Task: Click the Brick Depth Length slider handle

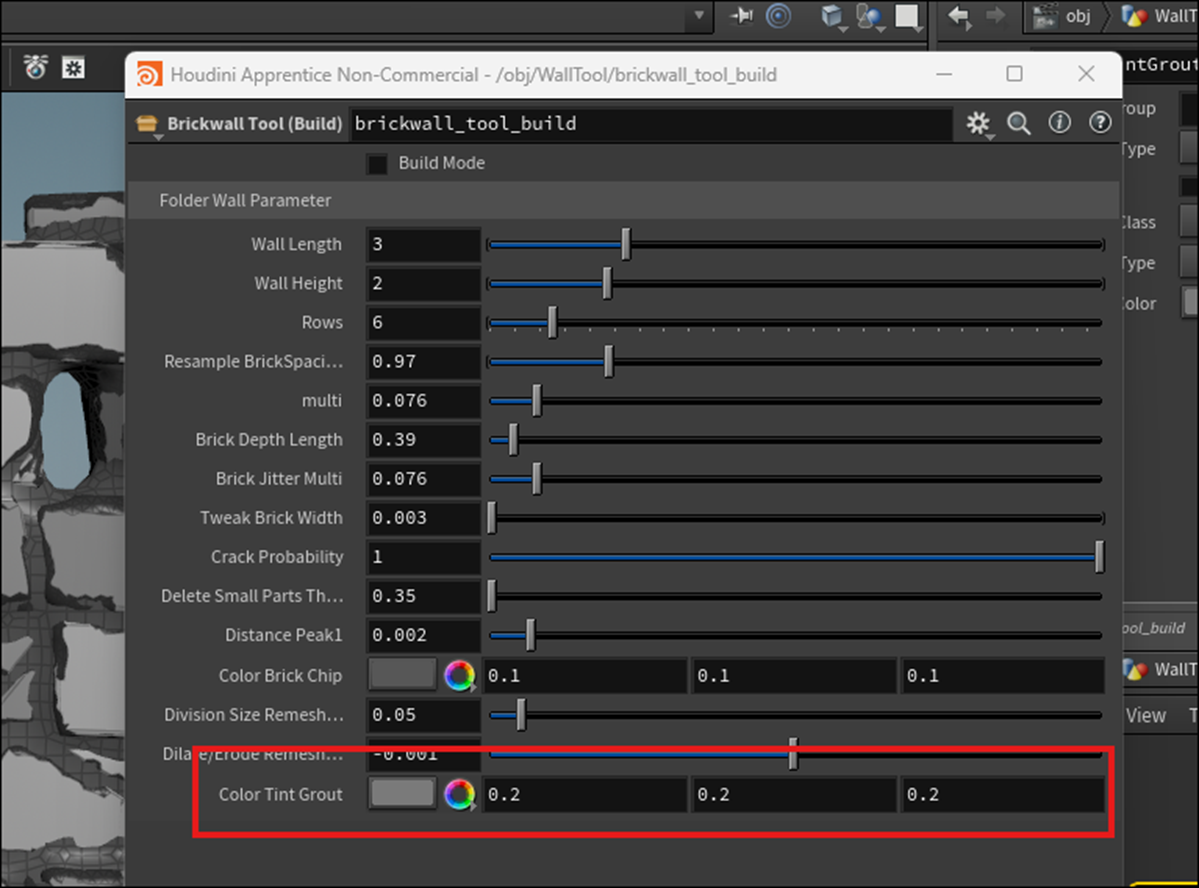Action: click(x=513, y=440)
